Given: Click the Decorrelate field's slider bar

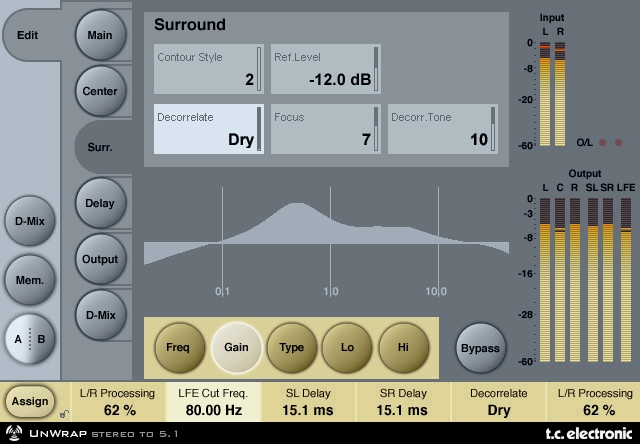Looking at the screenshot, I should coord(259,129).
